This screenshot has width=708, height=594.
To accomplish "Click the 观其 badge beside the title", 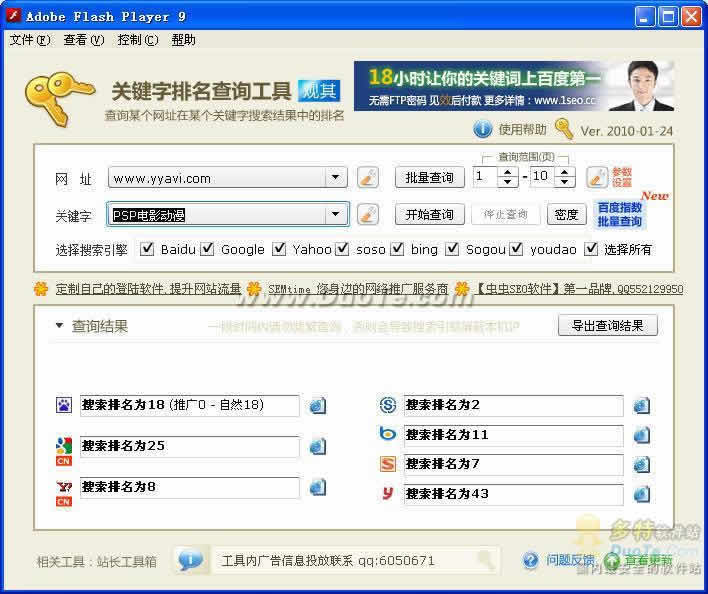I will 319,90.
